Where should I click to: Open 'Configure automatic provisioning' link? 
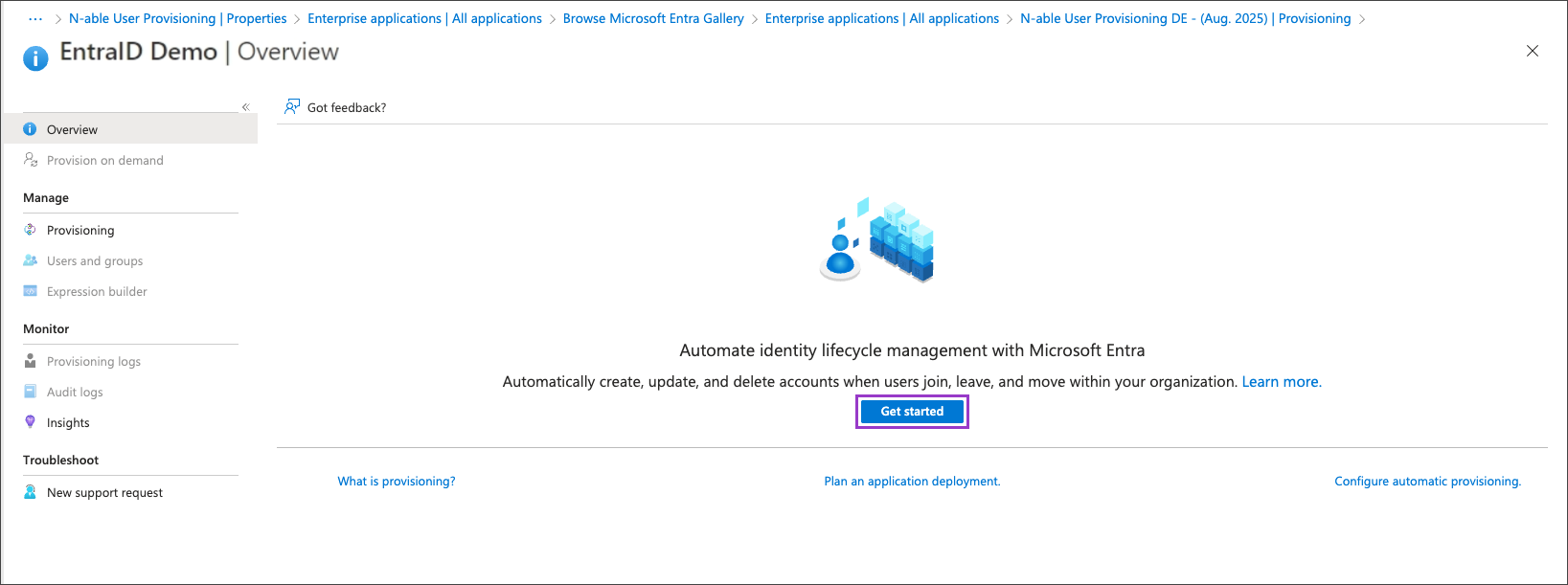[1427, 482]
